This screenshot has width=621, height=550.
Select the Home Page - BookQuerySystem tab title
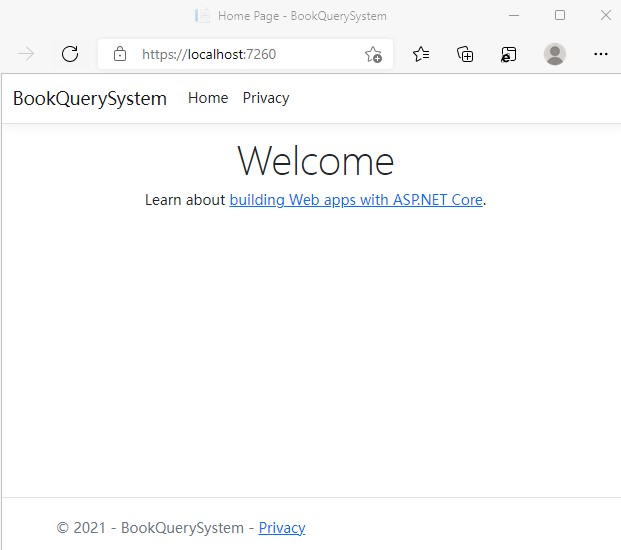coord(302,16)
